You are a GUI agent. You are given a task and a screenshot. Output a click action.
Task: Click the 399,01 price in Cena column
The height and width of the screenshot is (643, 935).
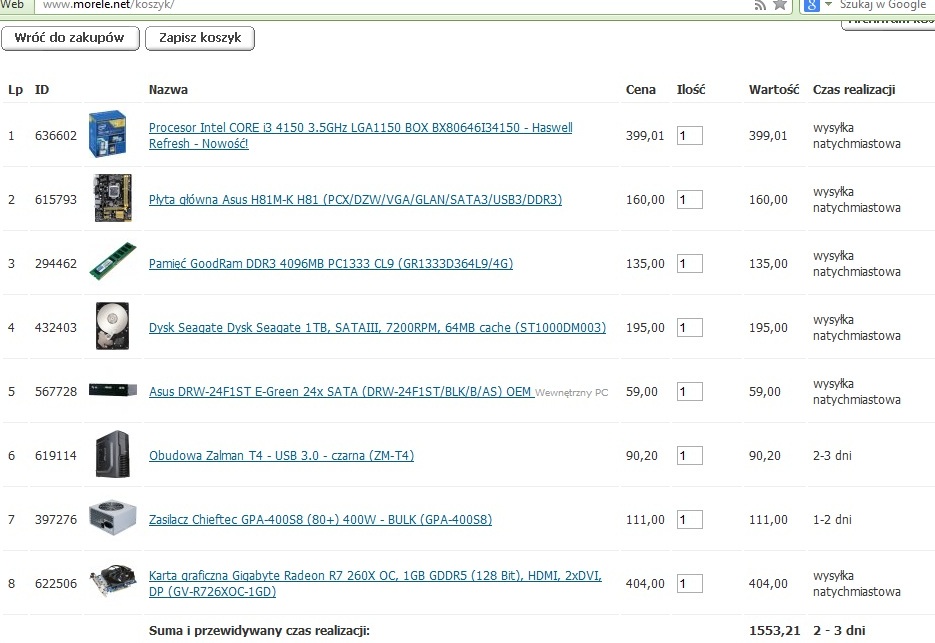(x=645, y=135)
